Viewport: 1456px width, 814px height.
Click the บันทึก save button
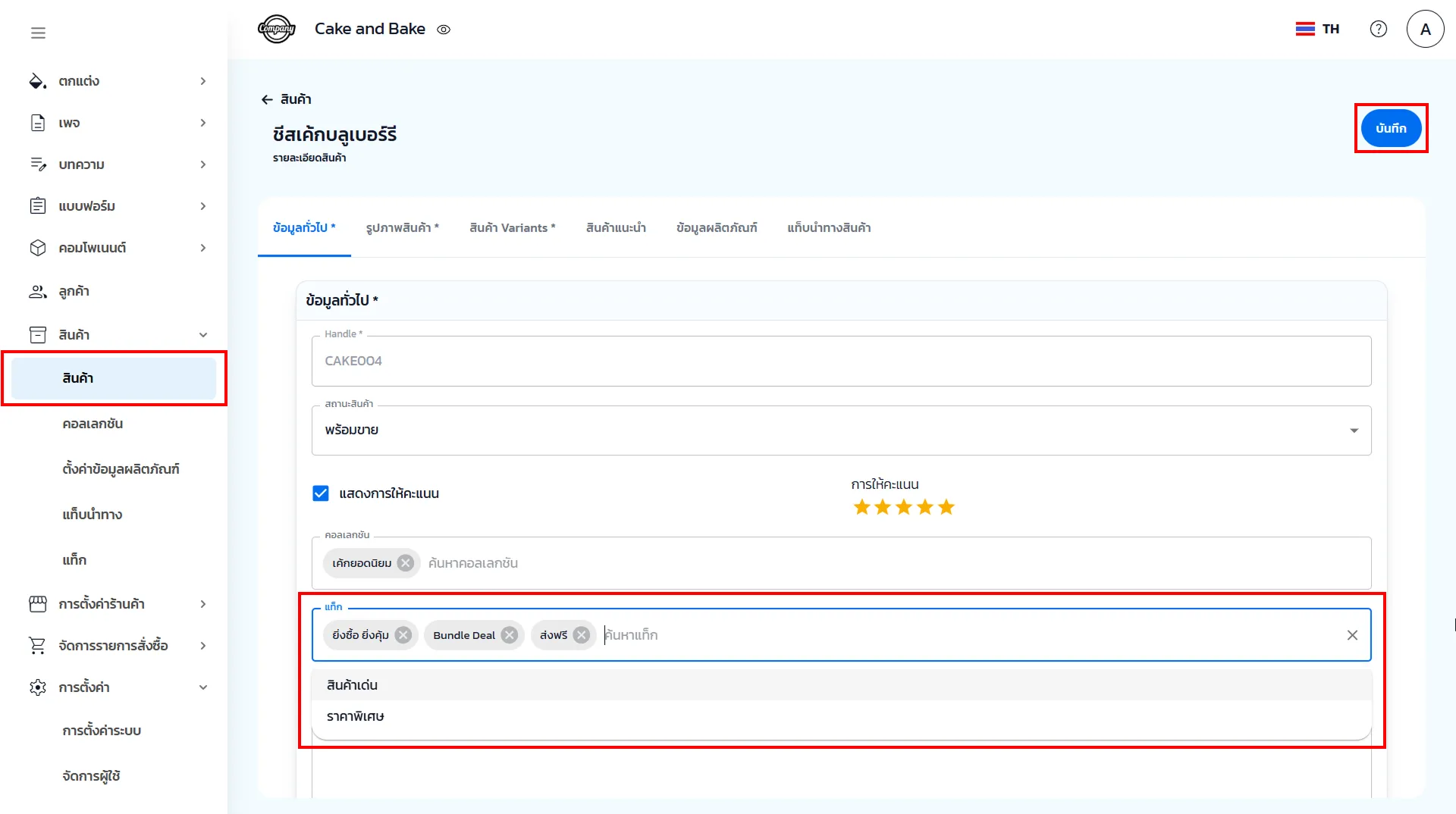pyautogui.click(x=1391, y=128)
